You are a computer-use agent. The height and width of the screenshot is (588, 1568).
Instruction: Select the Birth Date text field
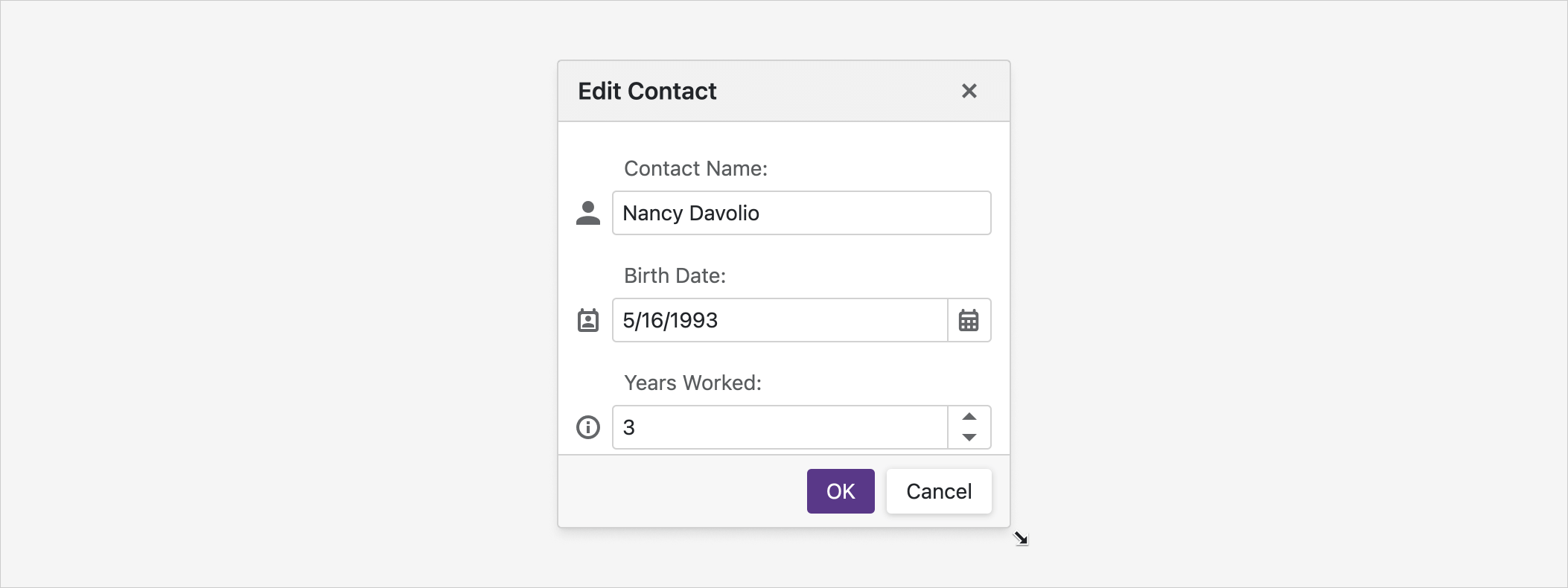coord(778,320)
